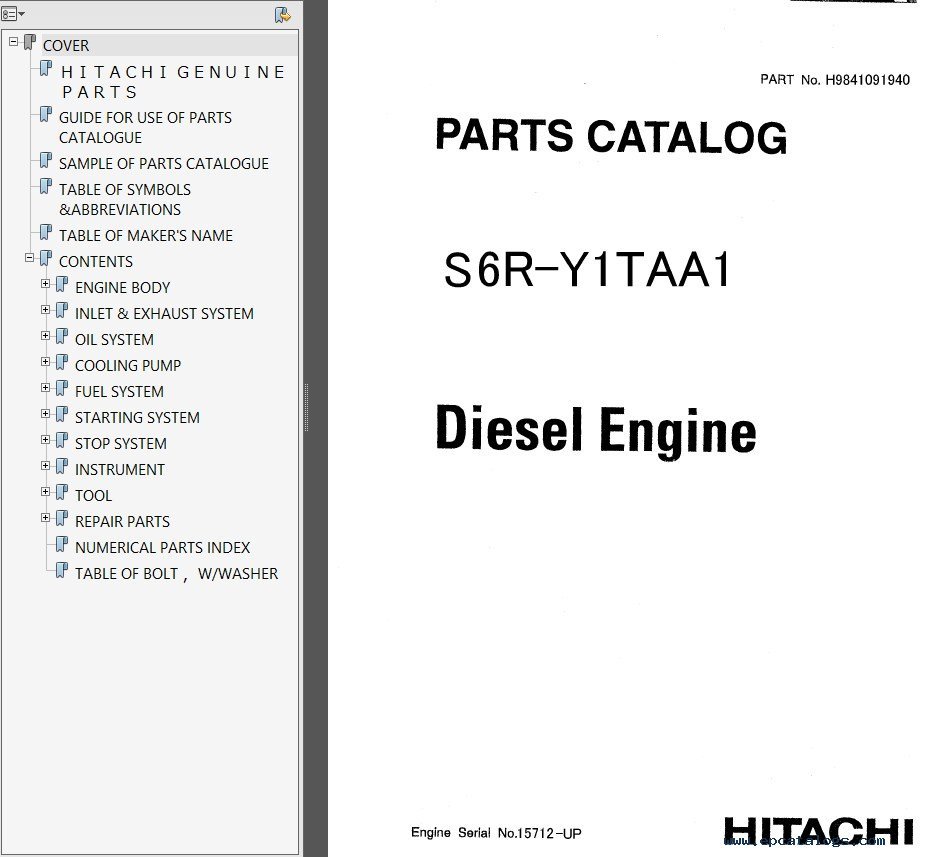Click the REPAIR PARTS bookmark icon
The height and width of the screenshot is (857, 936).
pos(62,518)
